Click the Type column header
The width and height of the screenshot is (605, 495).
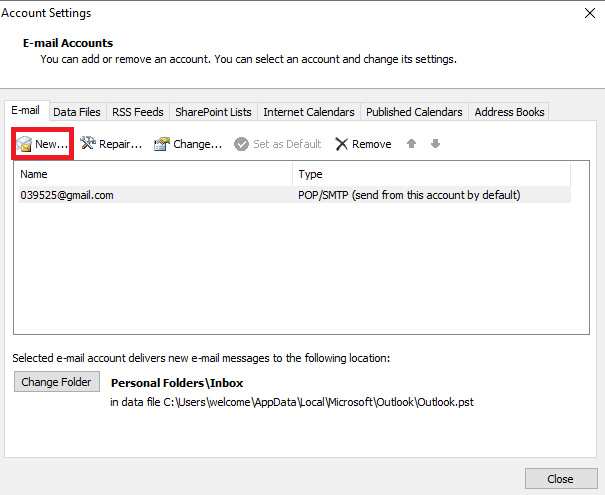432,174
